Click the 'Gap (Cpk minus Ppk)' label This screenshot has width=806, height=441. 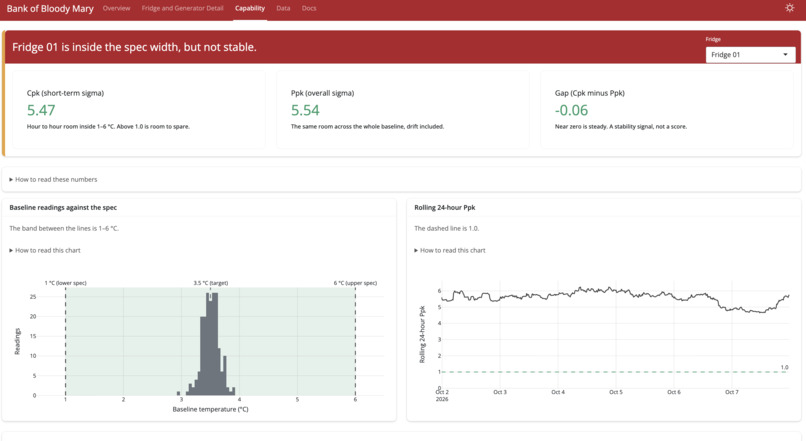point(590,93)
